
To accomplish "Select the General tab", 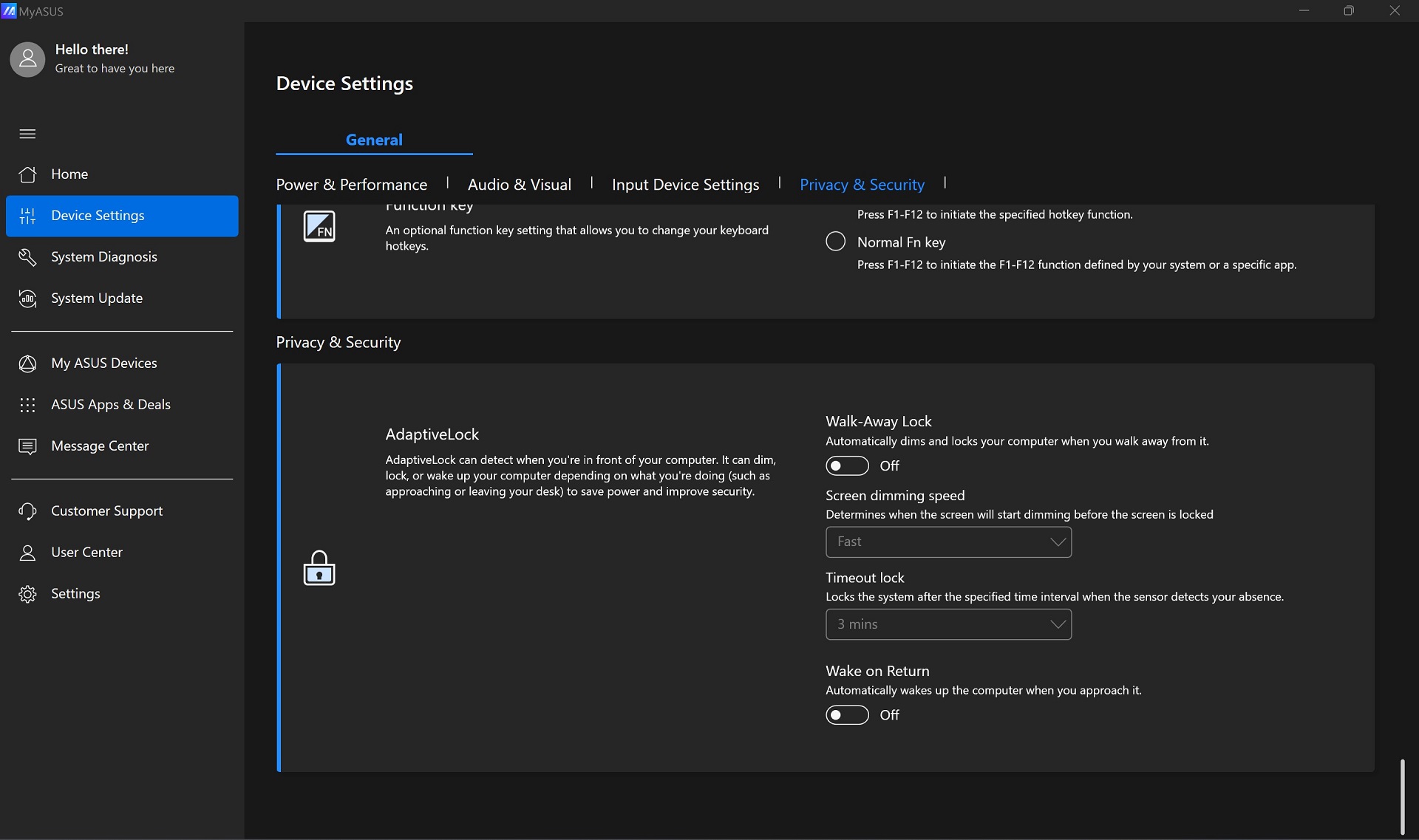I will coord(374,140).
